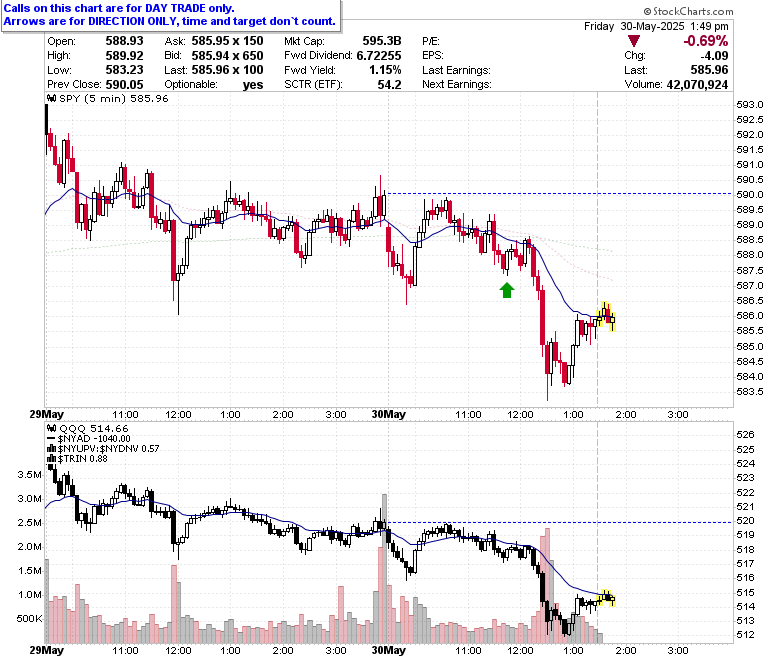Image resolution: width=780 pixels, height=659 pixels.
Task: Click the tall volume bar at 30May open
Action: pyautogui.click(x=384, y=569)
